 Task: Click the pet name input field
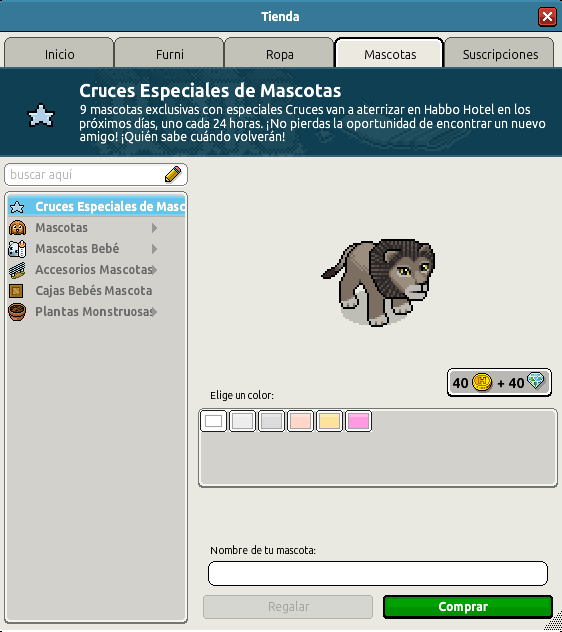point(378,573)
